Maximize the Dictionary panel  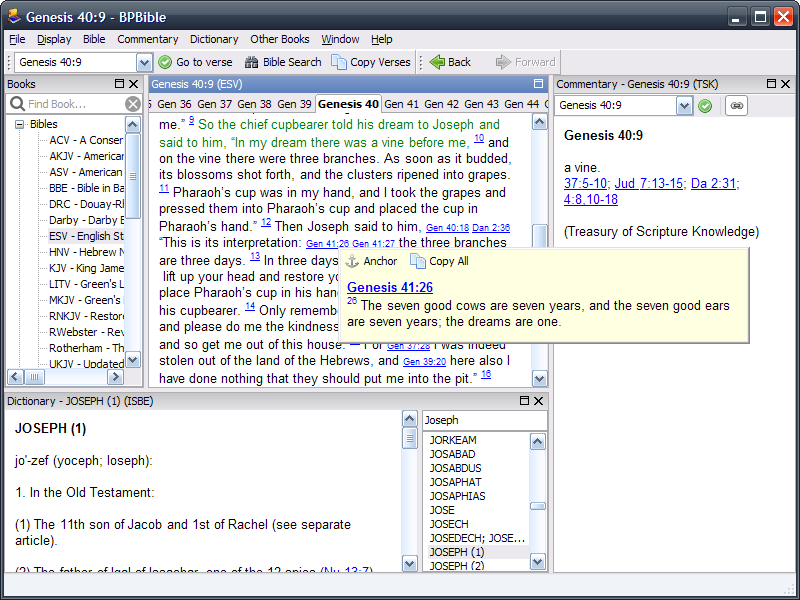[524, 401]
